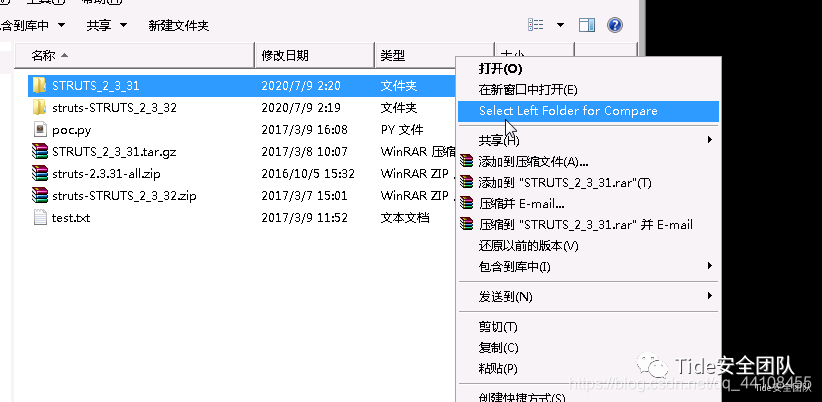Click the date 2017/3/7 15:01
The width and height of the screenshot is (822, 402).
coord(305,196)
